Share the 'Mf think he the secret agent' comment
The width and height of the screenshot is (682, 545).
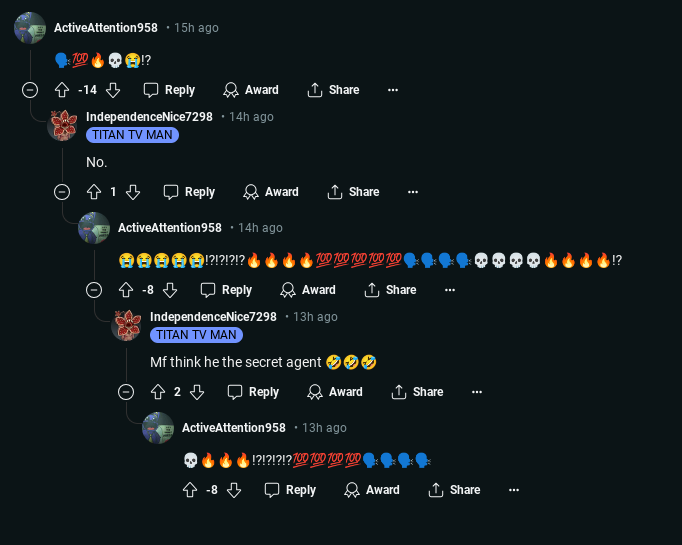[x=417, y=392]
